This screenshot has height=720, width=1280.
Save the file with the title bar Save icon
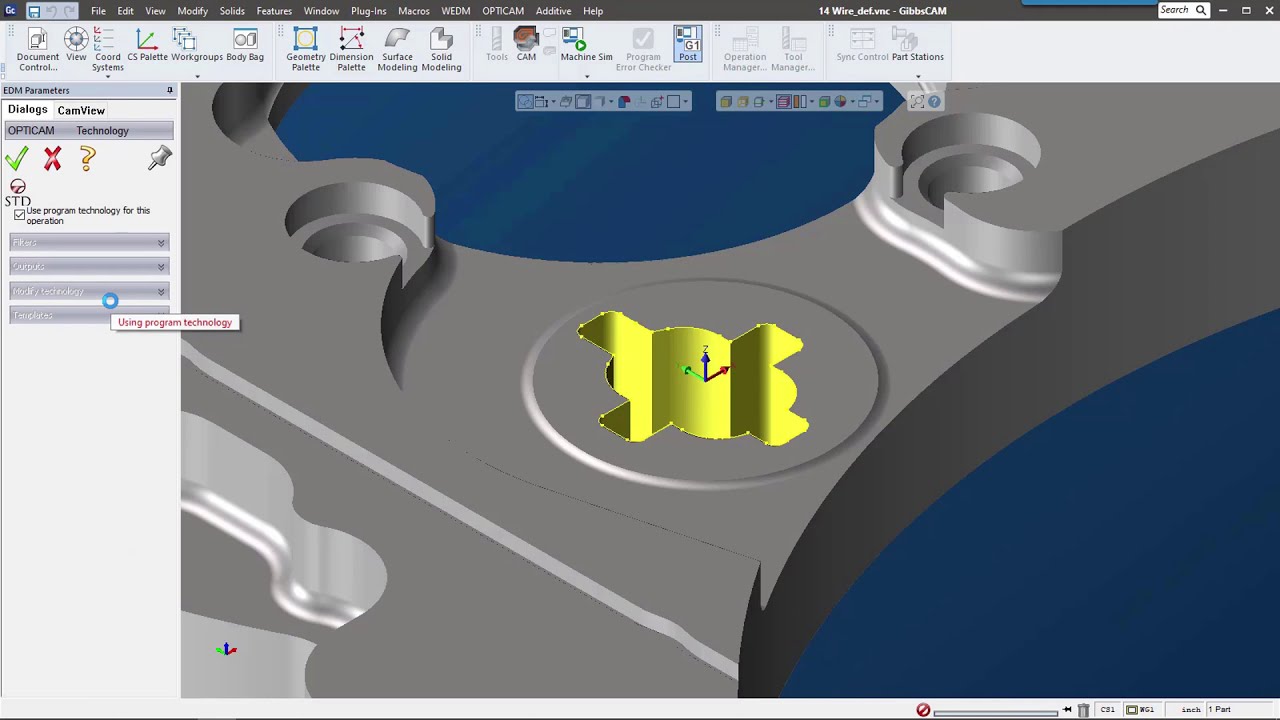33,11
